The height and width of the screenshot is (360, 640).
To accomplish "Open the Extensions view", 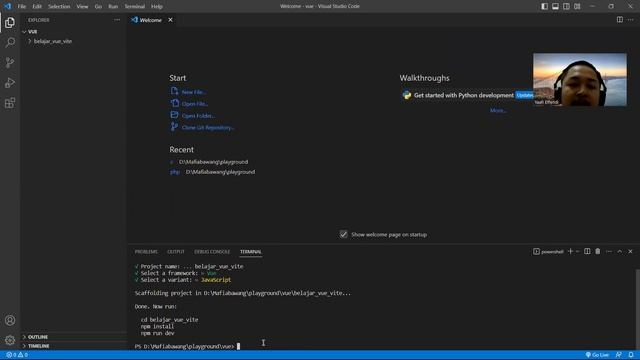I will [10, 103].
